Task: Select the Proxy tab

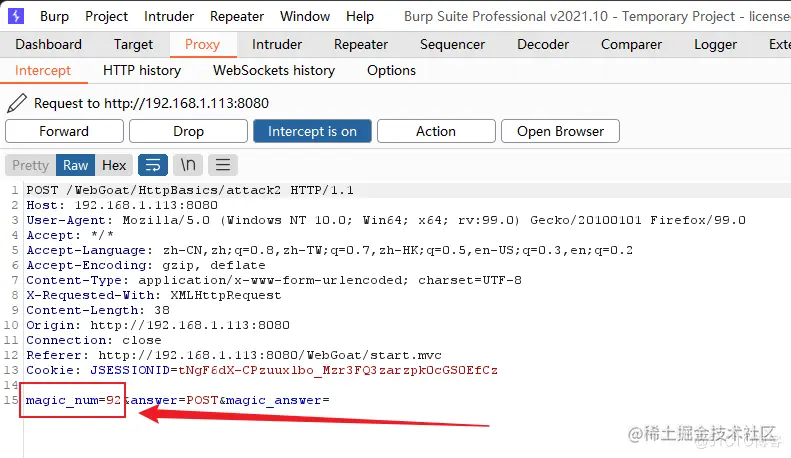Action: 202,44
